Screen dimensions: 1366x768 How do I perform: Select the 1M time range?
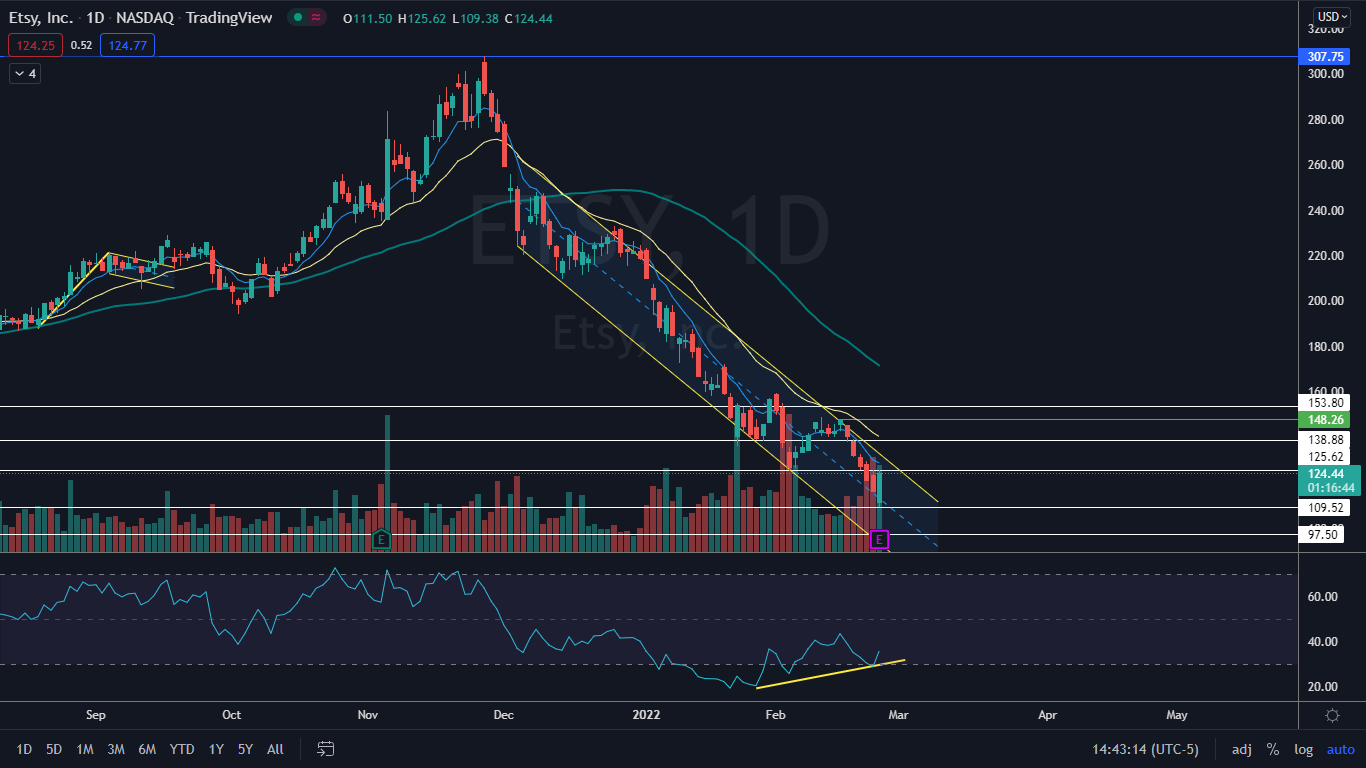pyautogui.click(x=85, y=748)
